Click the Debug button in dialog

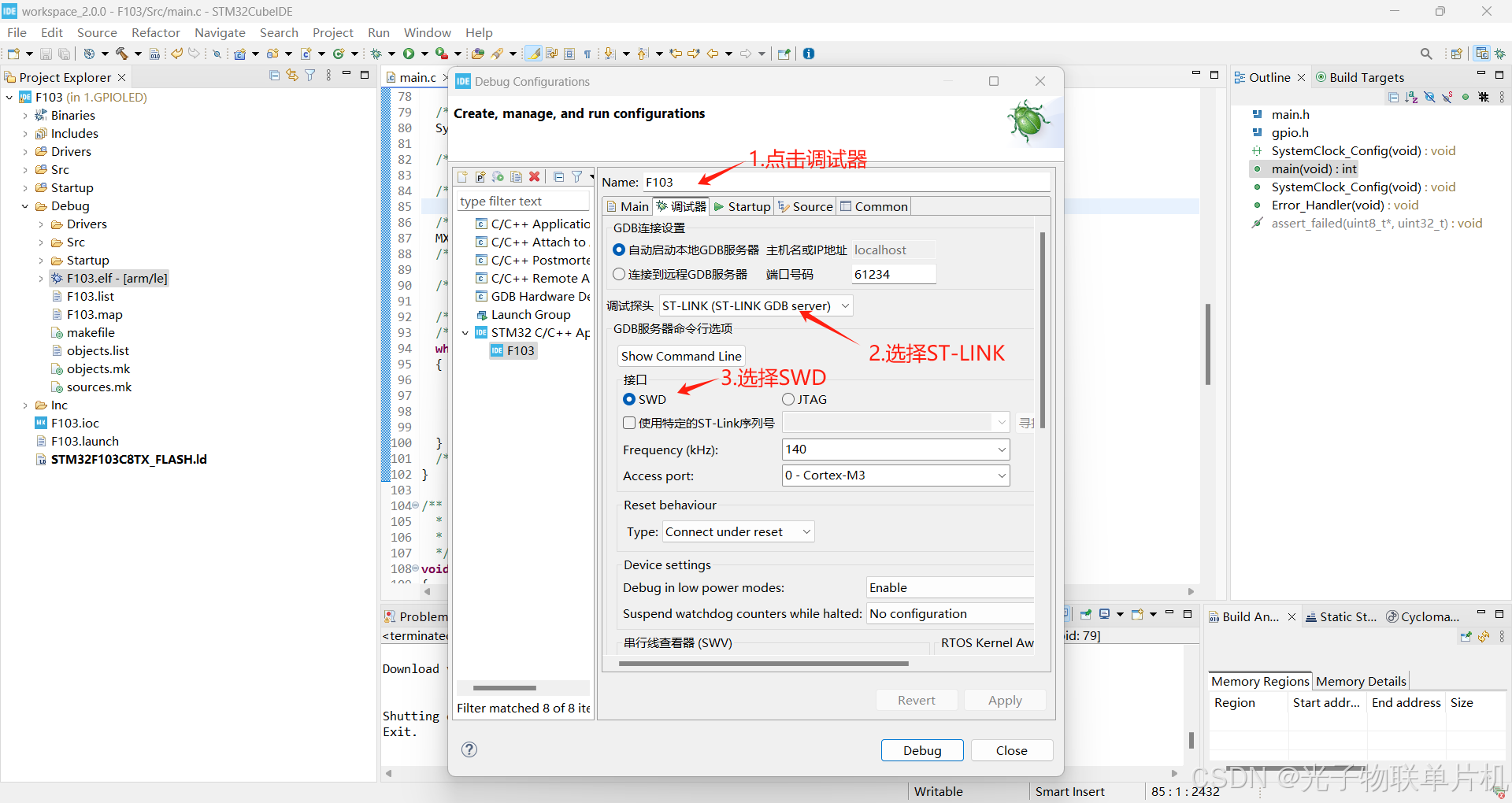pos(922,750)
